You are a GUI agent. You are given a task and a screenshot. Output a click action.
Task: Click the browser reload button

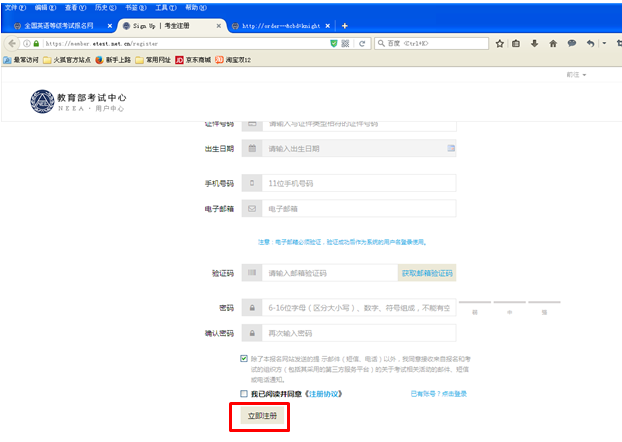[361, 44]
